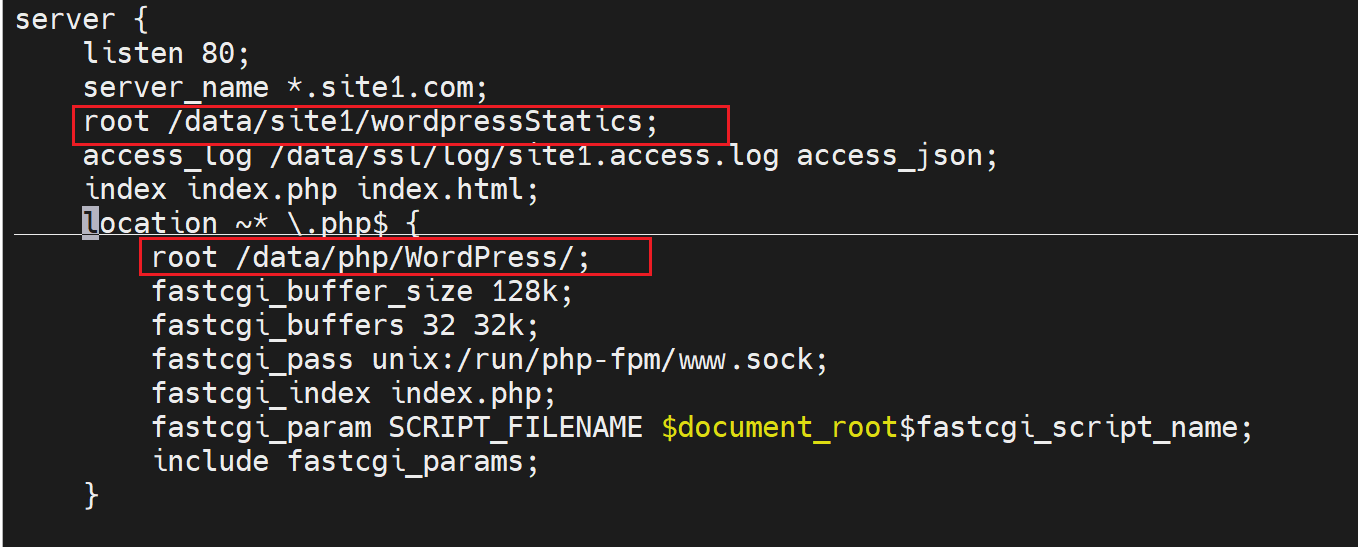This screenshot has width=1358, height=547.
Task: Click the fastcgi_buffer_size directive name
Action: point(311,292)
